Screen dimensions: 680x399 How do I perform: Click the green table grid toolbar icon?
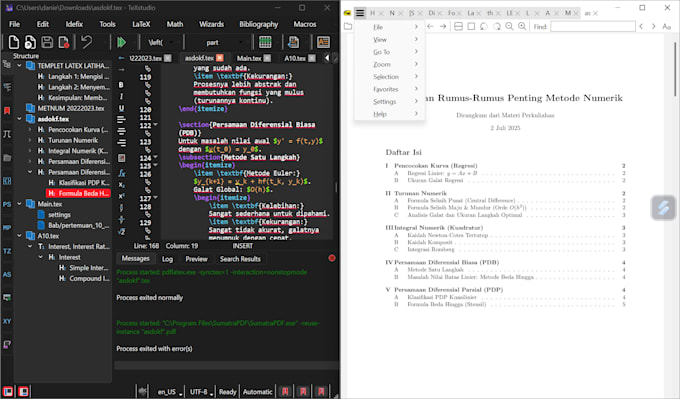point(265,43)
